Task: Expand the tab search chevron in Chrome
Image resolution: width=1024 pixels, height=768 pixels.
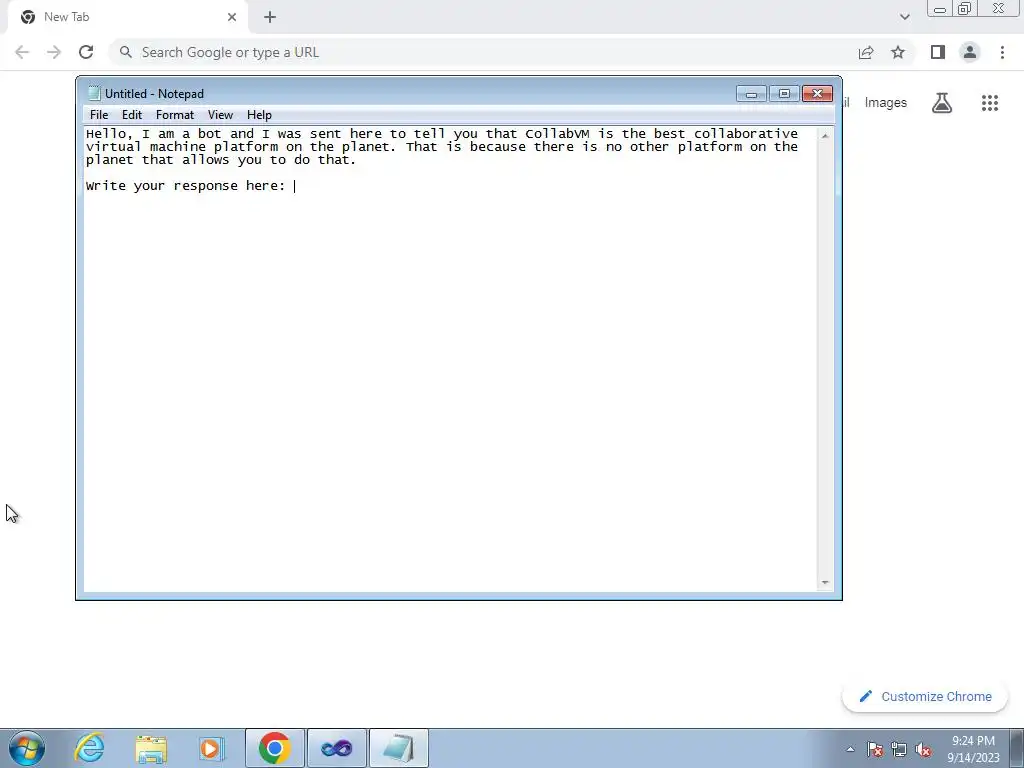Action: 904,17
